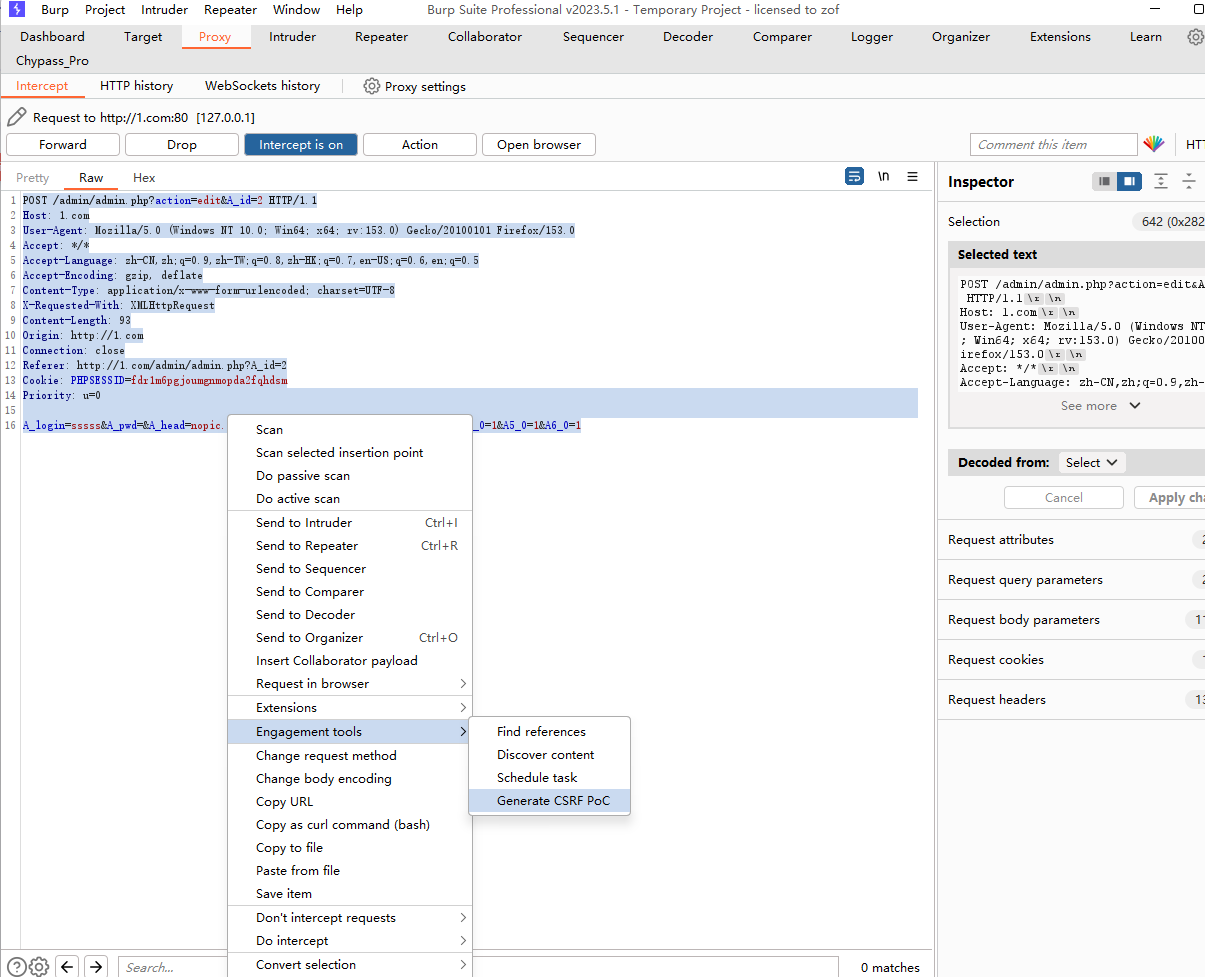This screenshot has width=1205, height=977.
Task: Select Copy as curl command (bash)
Action: [x=350, y=825]
